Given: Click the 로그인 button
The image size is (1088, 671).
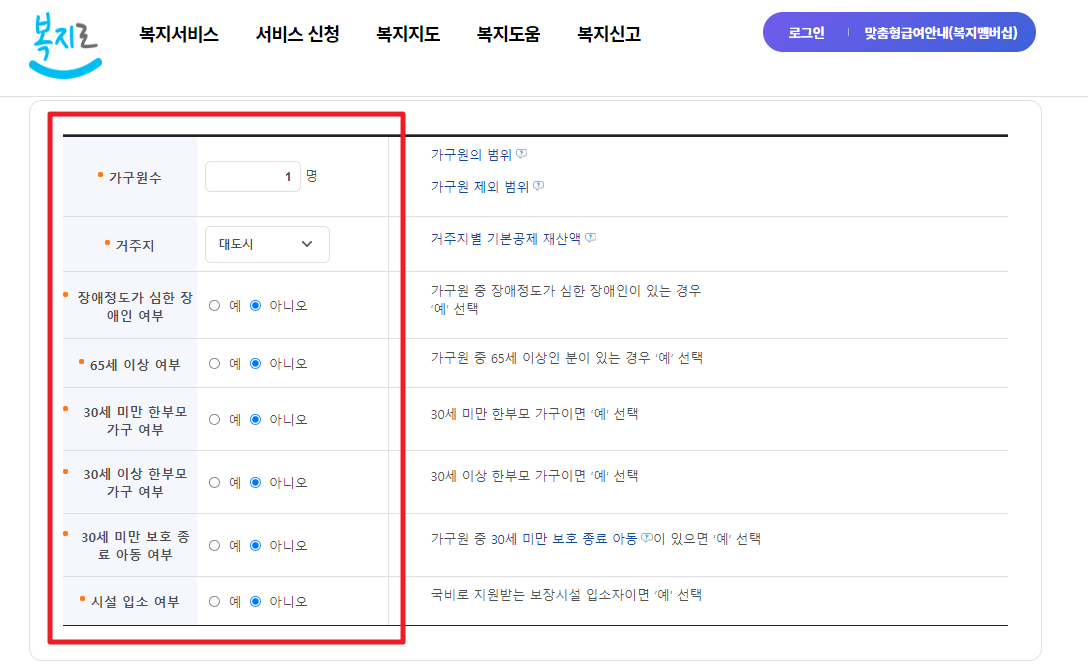Looking at the screenshot, I should point(806,33).
